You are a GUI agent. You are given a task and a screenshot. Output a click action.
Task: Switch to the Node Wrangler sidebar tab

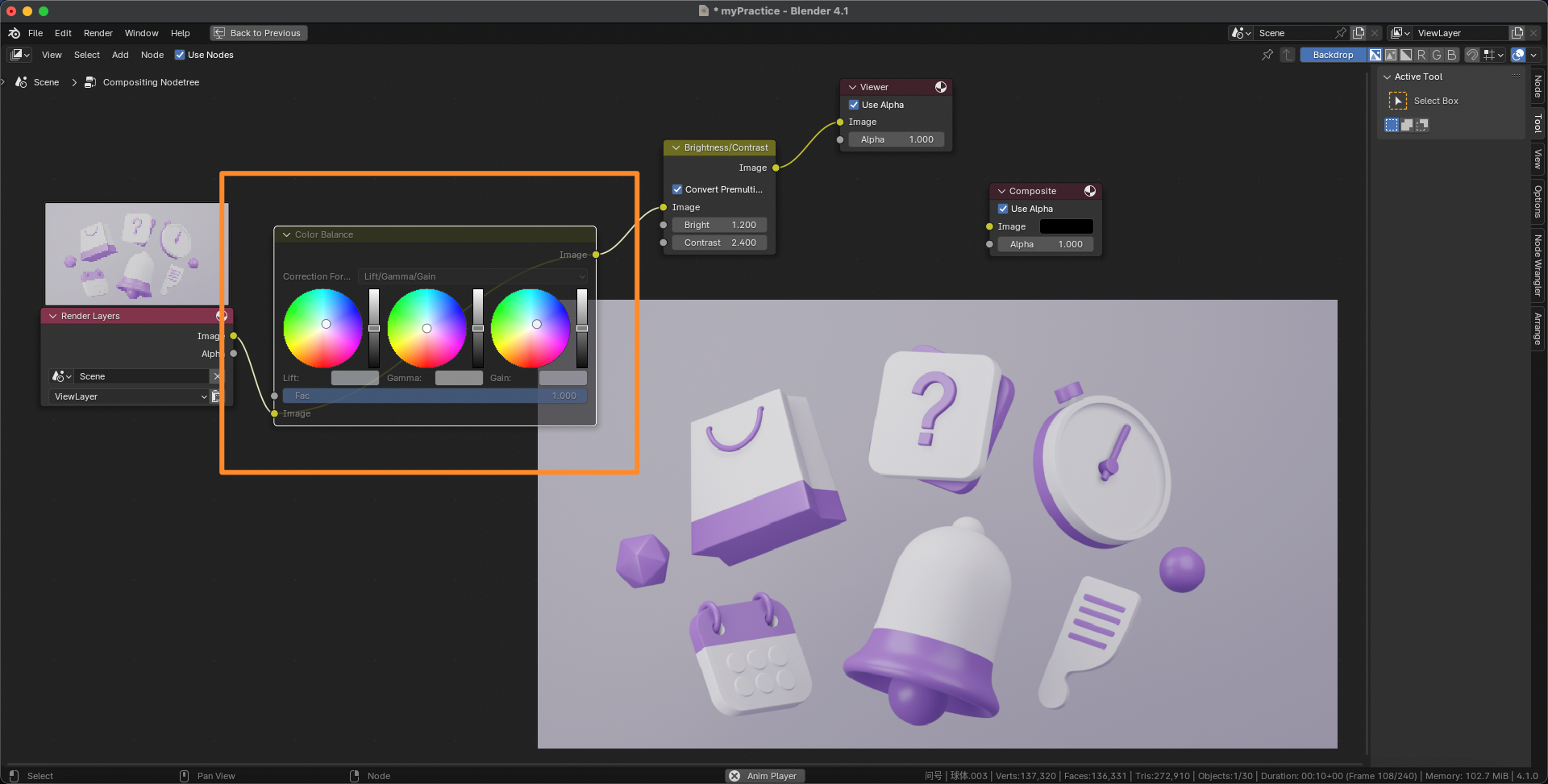pos(1538,265)
